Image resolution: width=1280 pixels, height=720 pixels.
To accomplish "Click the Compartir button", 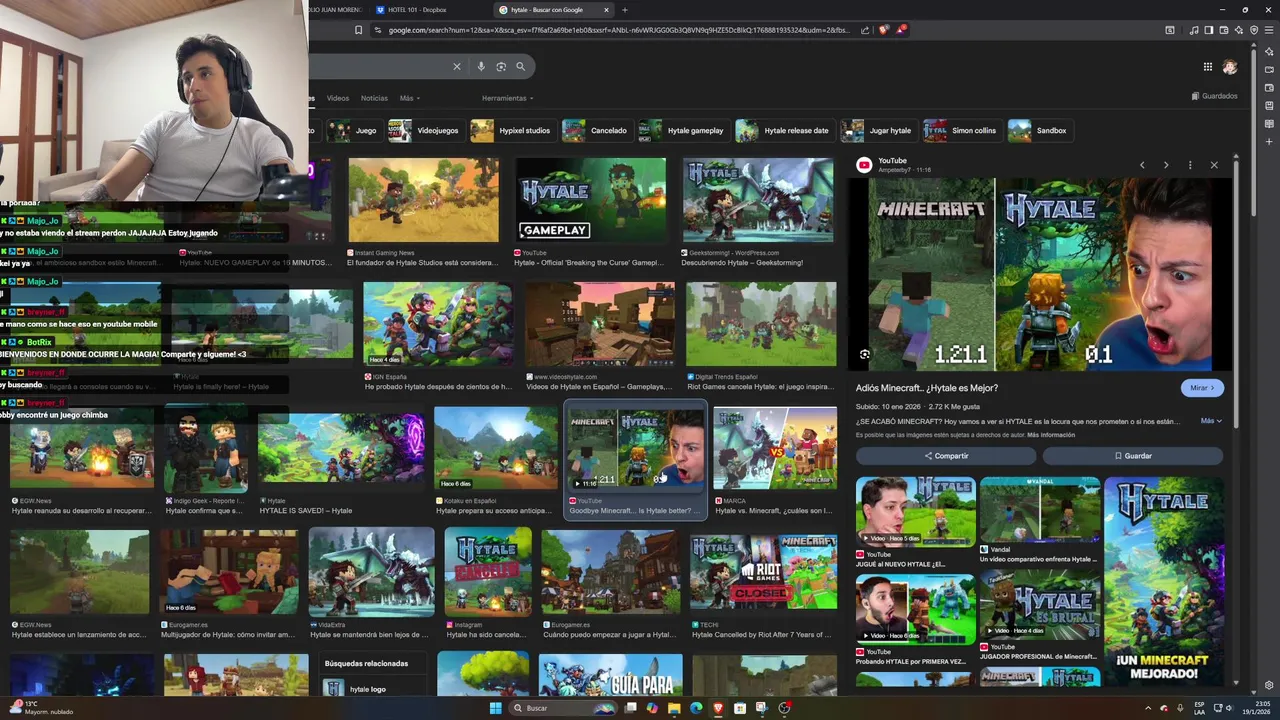I will coord(946,456).
